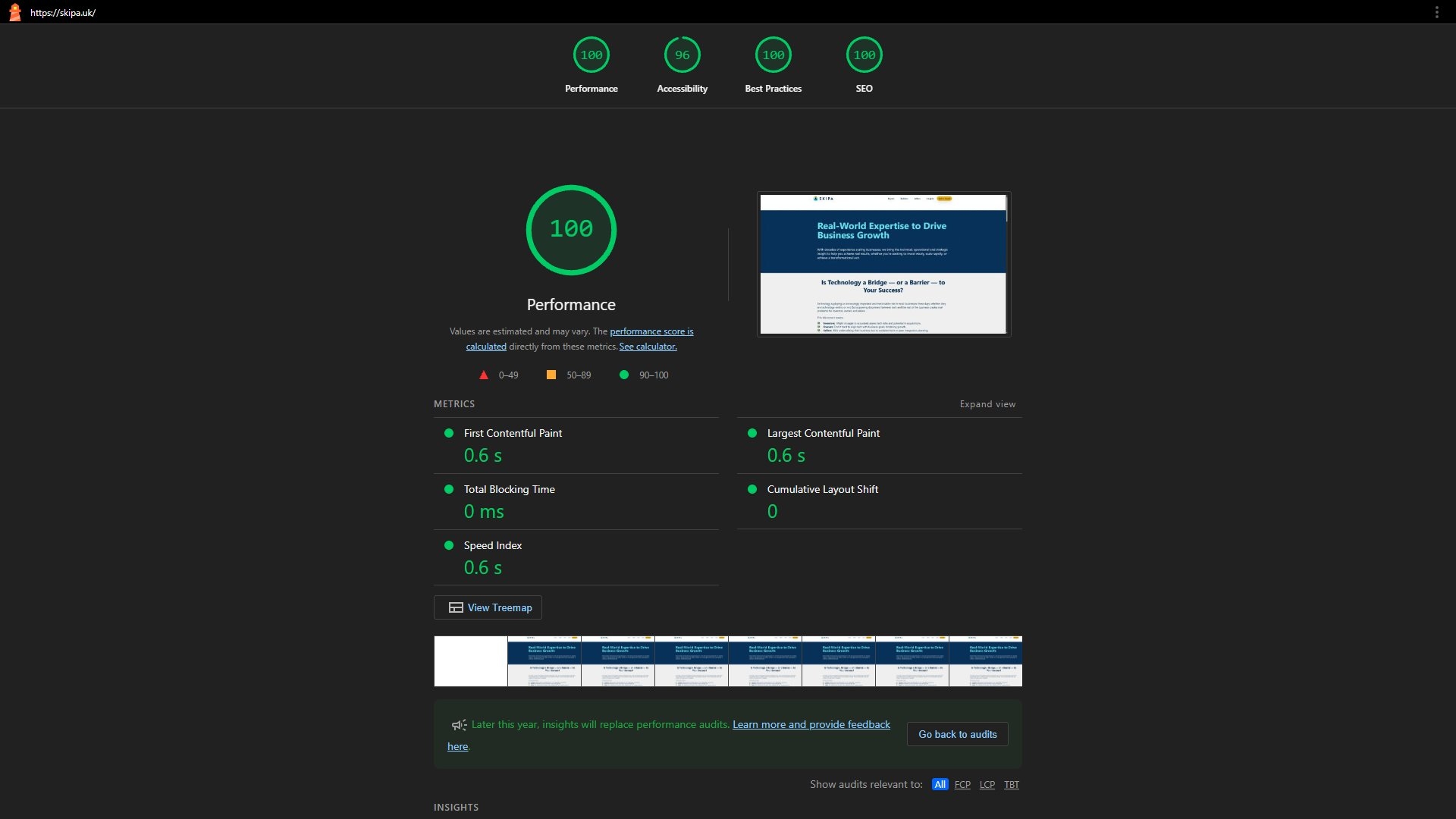Open the View Treemap button

tap(488, 607)
